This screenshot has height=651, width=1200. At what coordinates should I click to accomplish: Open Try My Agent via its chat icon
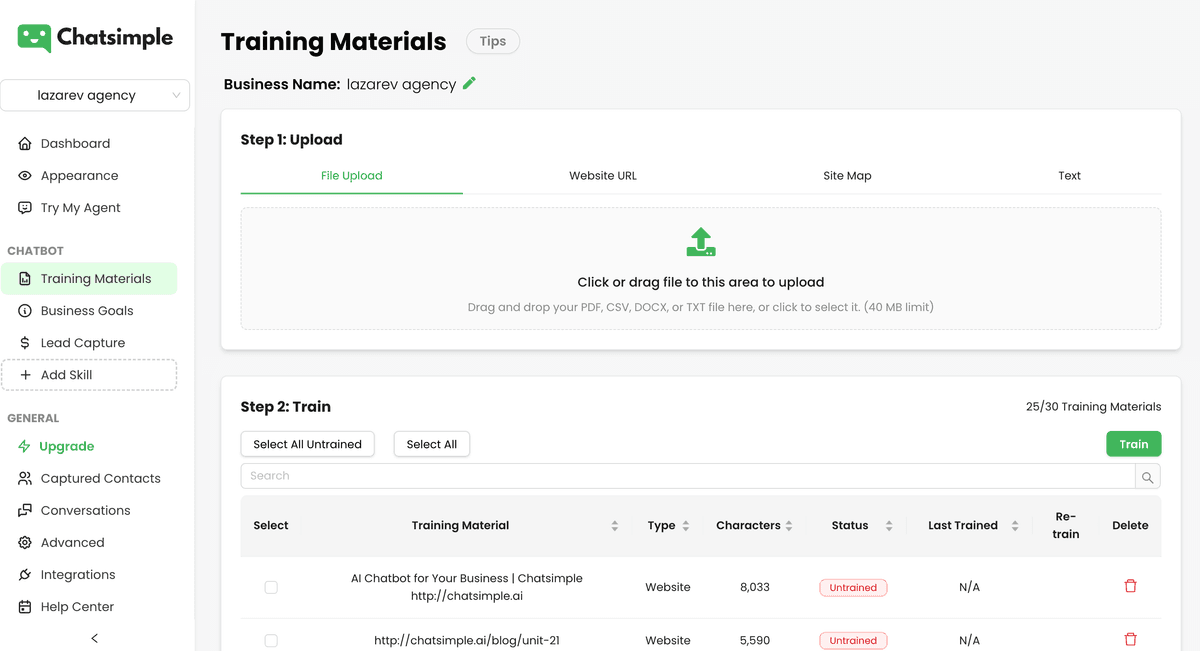coord(23,207)
